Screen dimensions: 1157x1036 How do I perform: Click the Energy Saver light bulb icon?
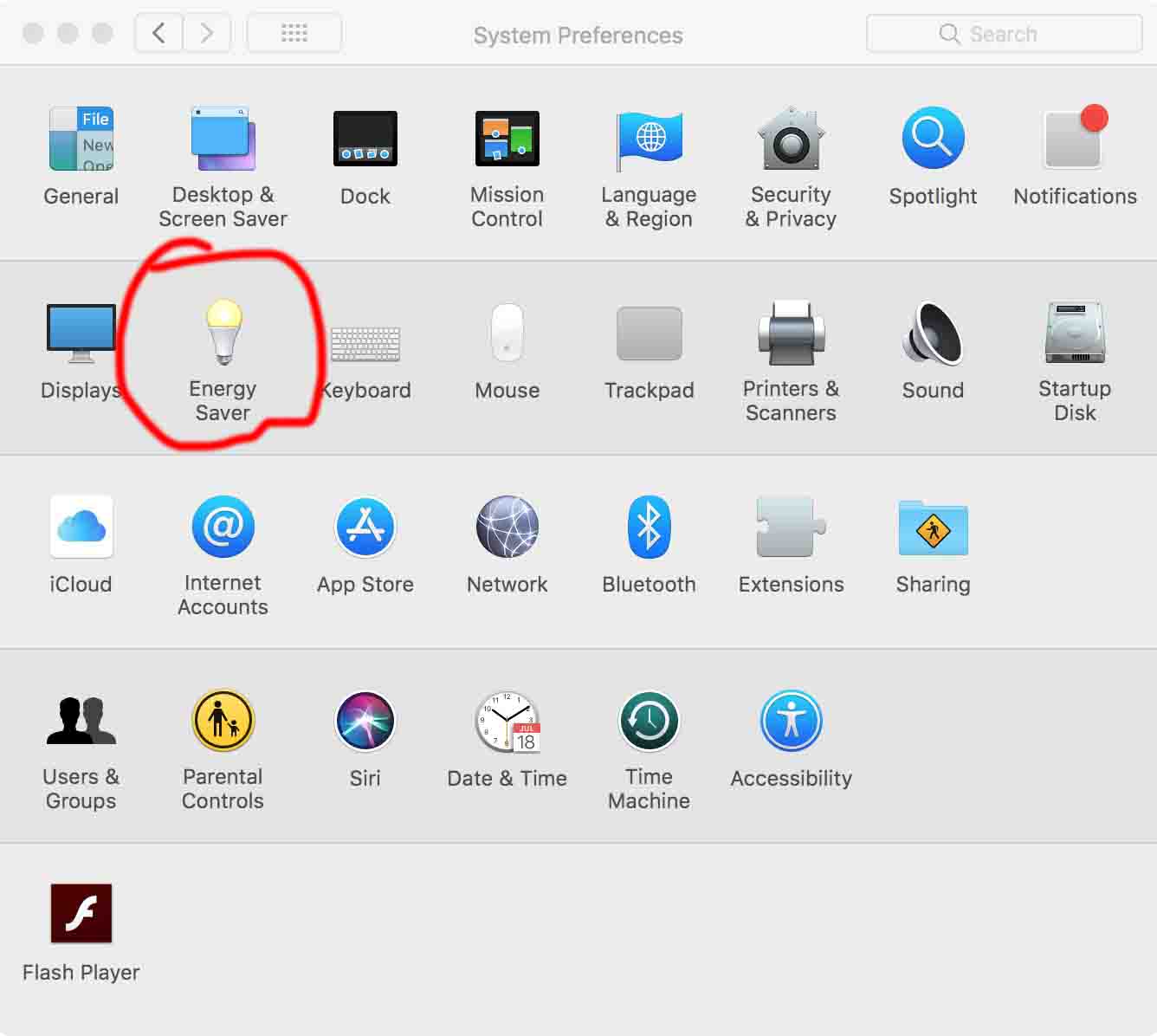point(223,332)
